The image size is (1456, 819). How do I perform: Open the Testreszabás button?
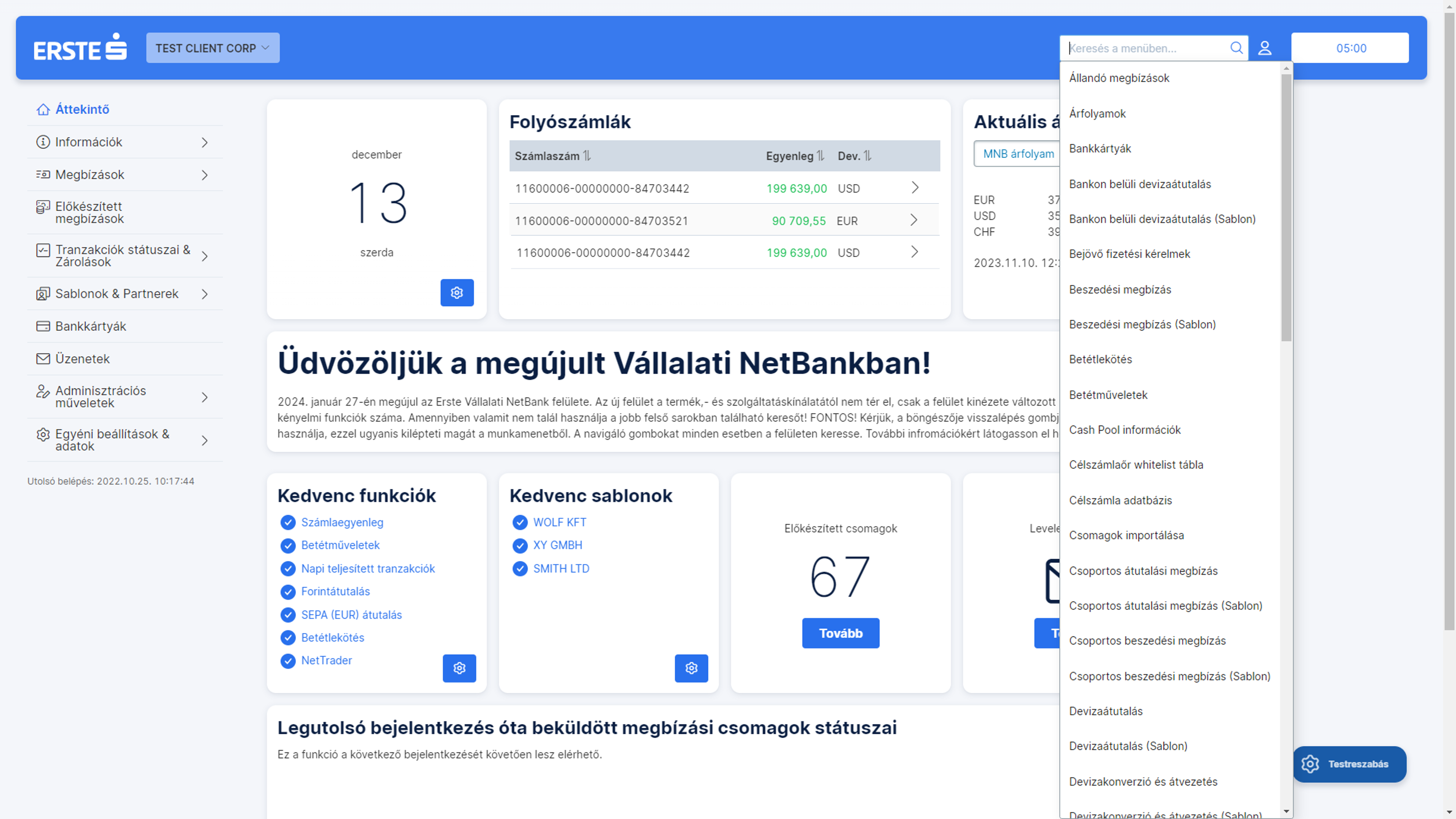(1350, 764)
